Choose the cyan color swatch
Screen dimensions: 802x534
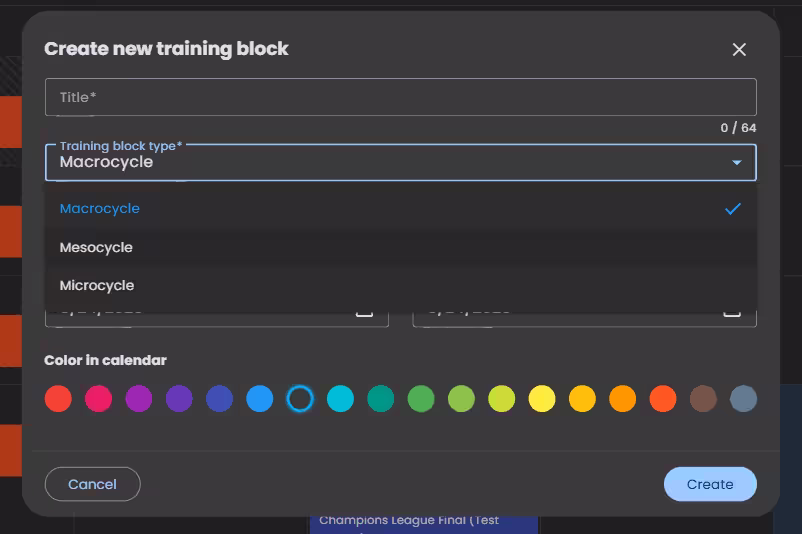coord(340,399)
